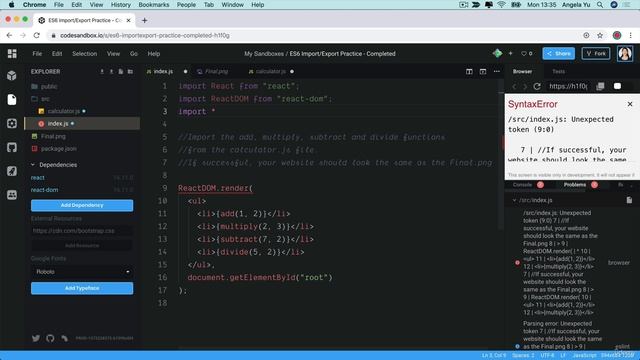Viewport: 640px width, 360px height.
Task: Open the Help menu in CodeSandbox
Action: (154, 53)
